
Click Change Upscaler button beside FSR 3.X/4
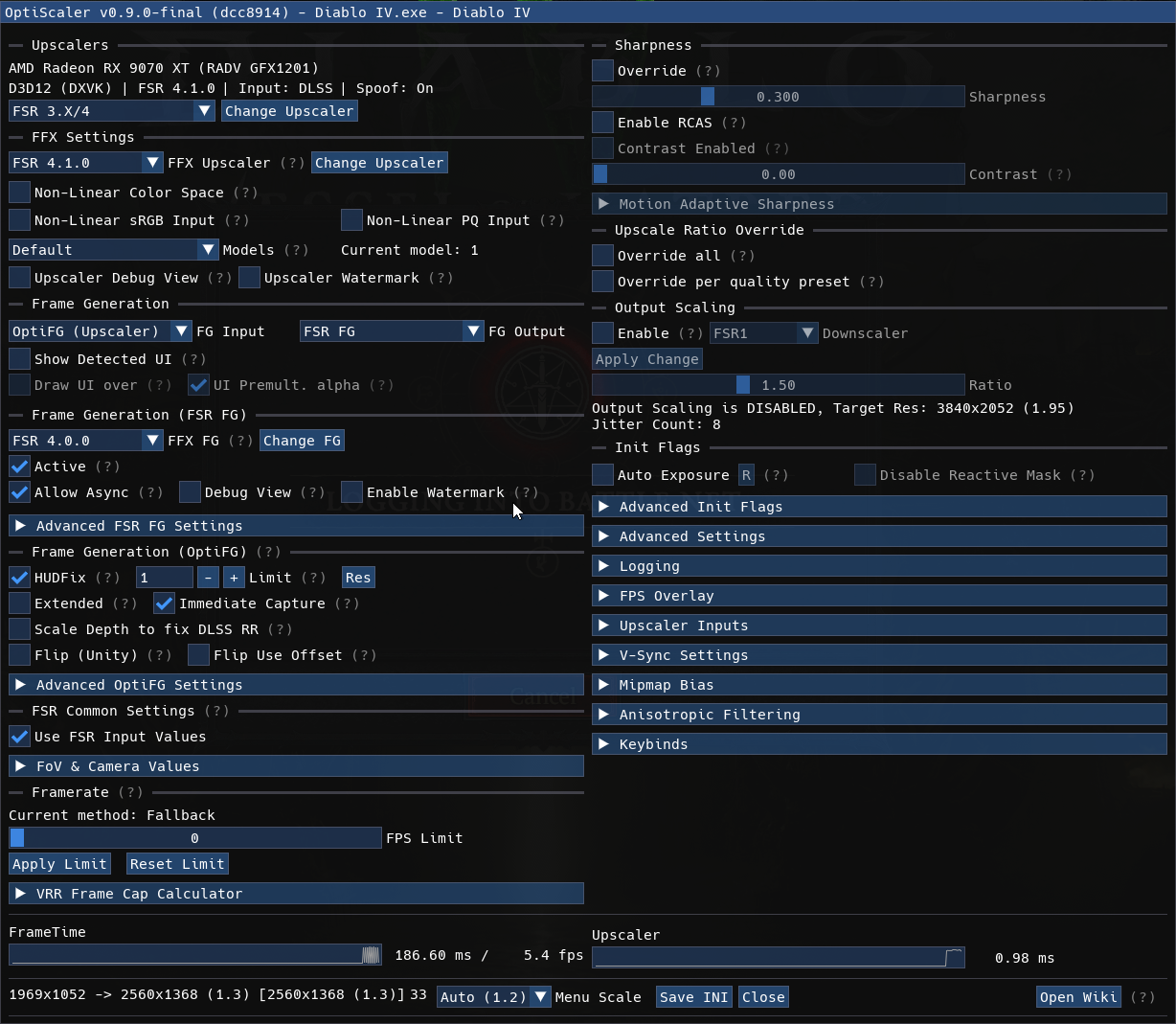pyautogui.click(x=289, y=111)
